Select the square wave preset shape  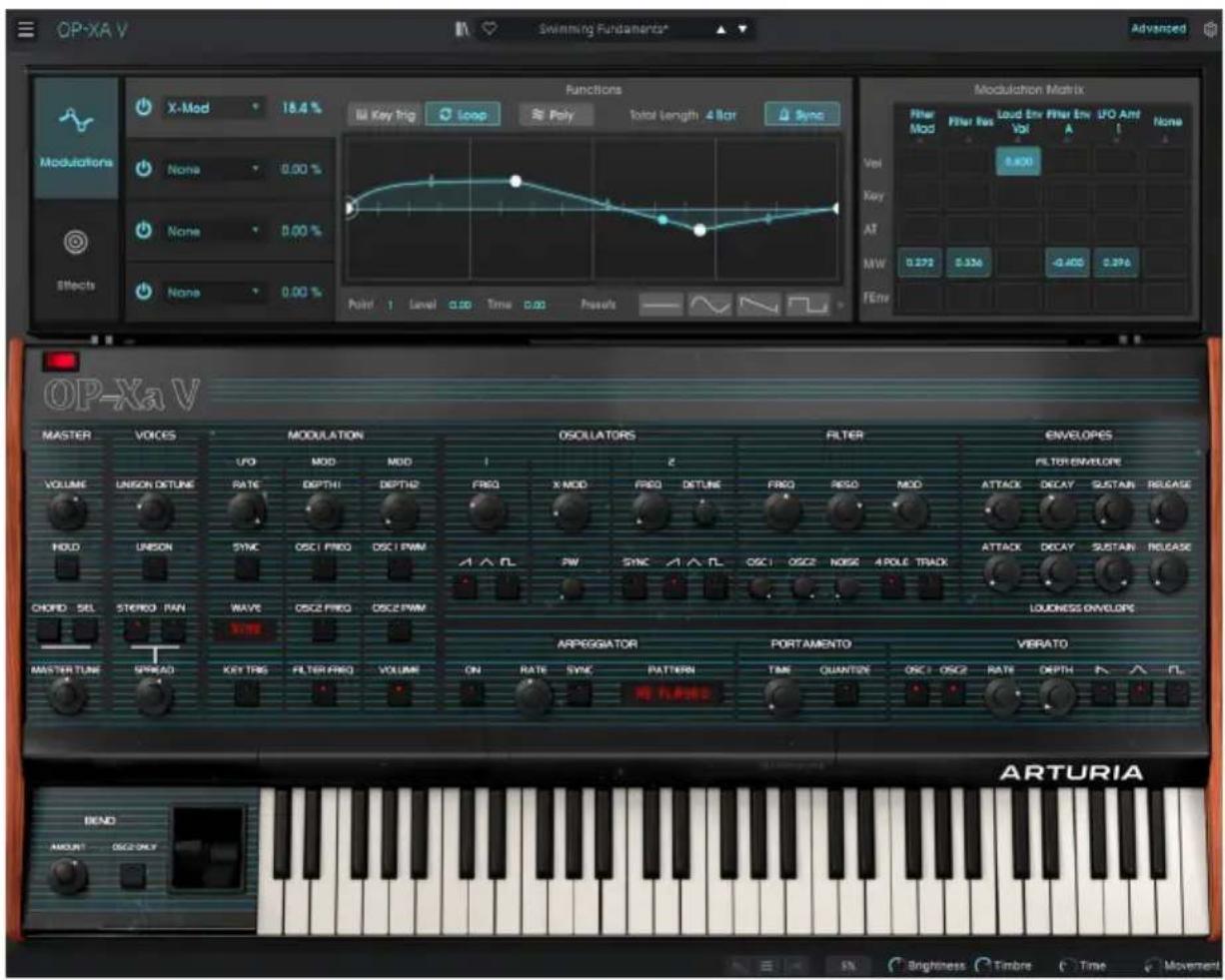[807, 305]
